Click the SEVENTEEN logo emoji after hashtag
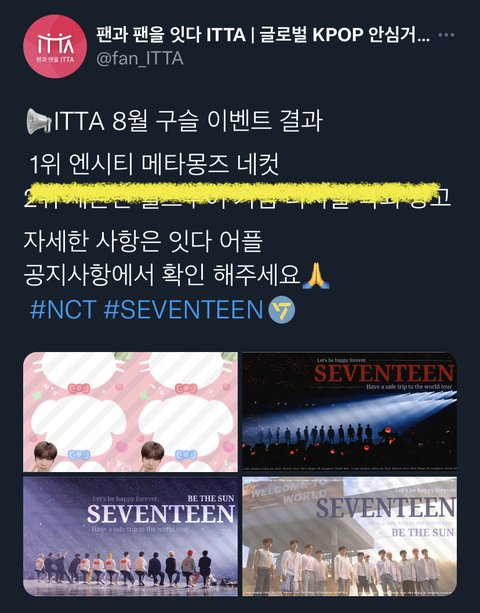This screenshot has height=613, width=480. pos(281,310)
